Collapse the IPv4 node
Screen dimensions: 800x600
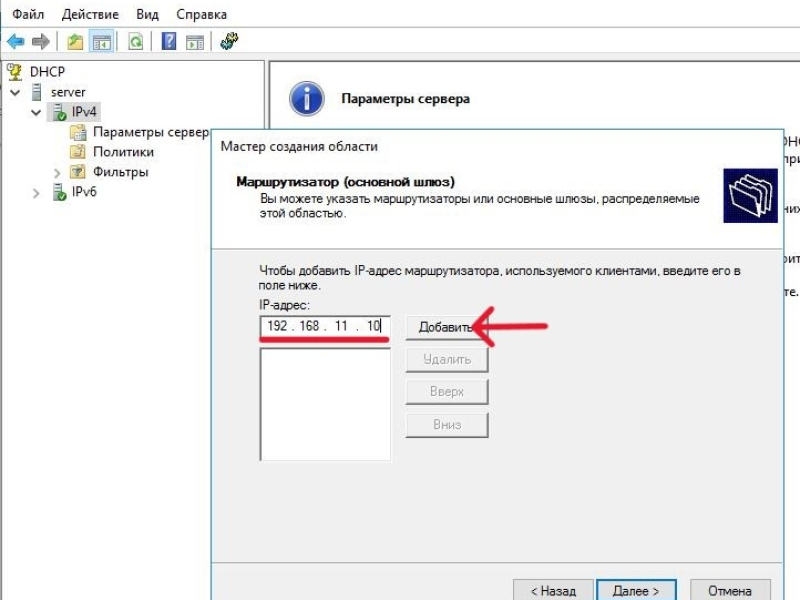36,112
